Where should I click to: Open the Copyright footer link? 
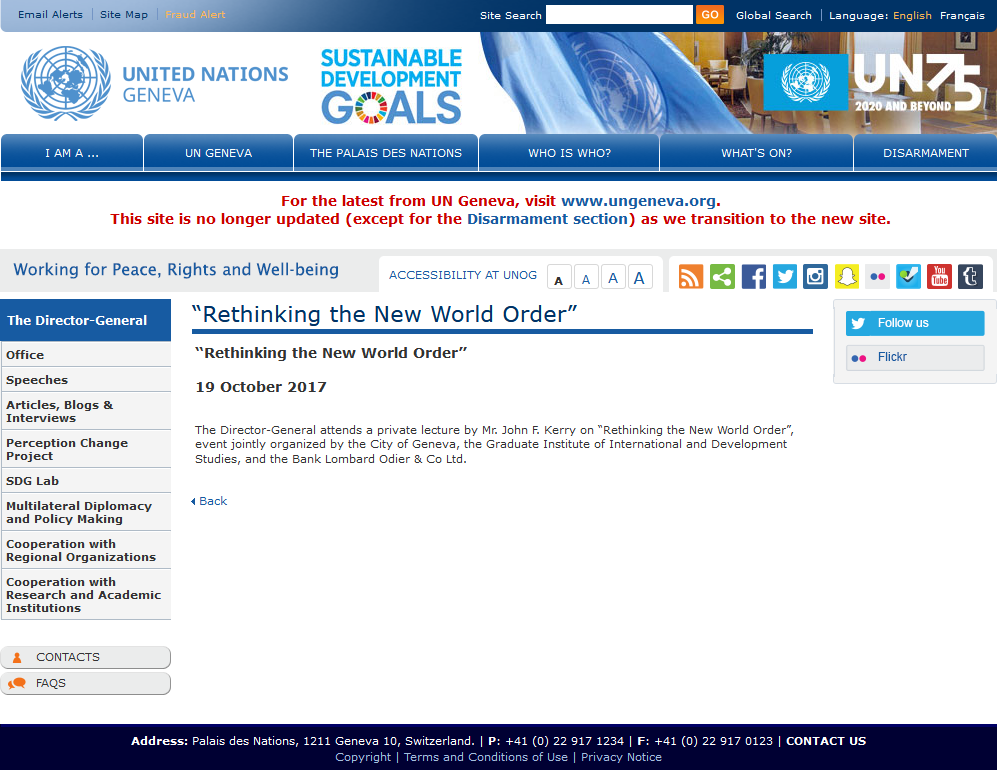point(363,757)
